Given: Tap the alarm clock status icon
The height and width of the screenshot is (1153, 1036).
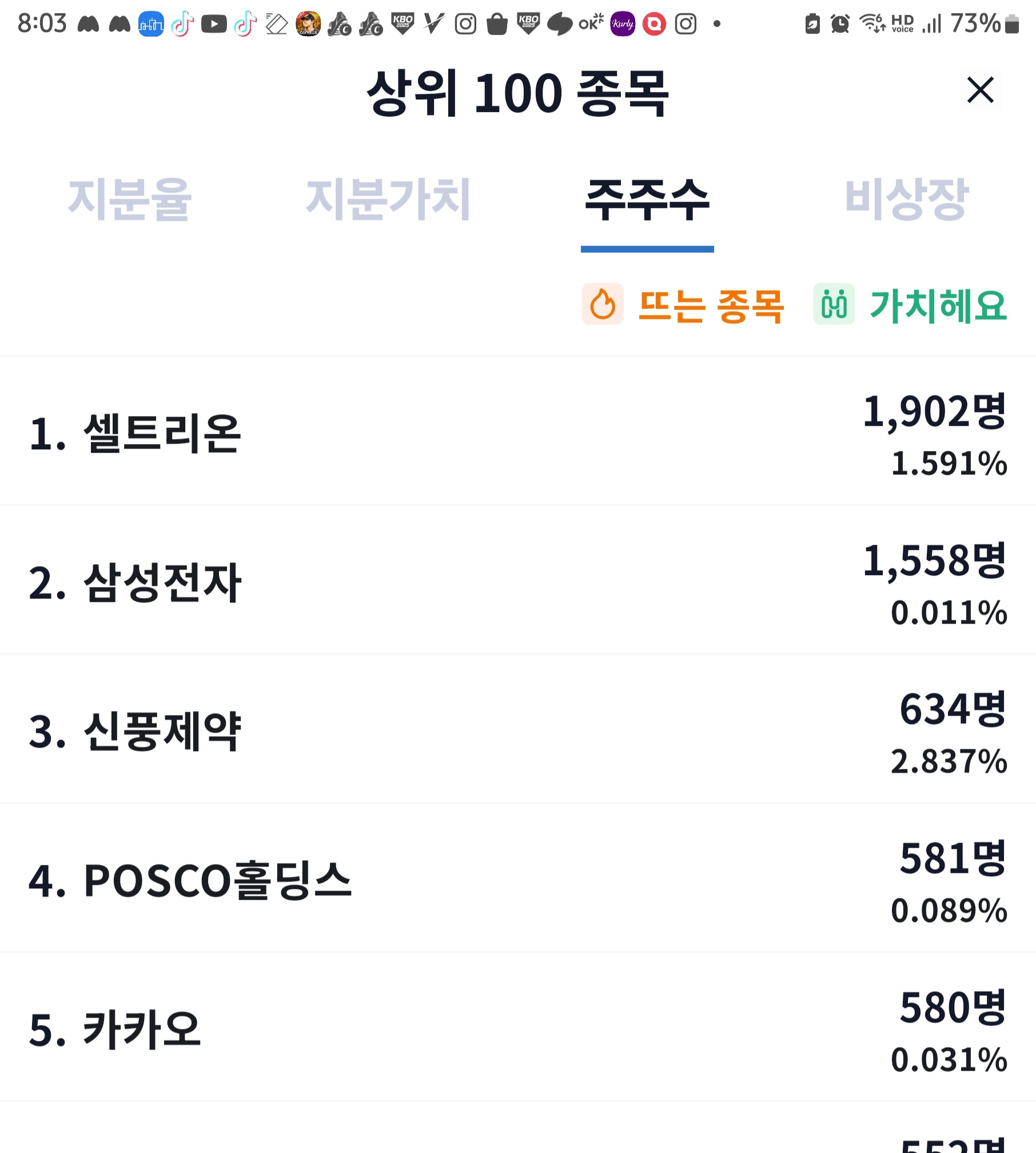Looking at the screenshot, I should coord(840,24).
